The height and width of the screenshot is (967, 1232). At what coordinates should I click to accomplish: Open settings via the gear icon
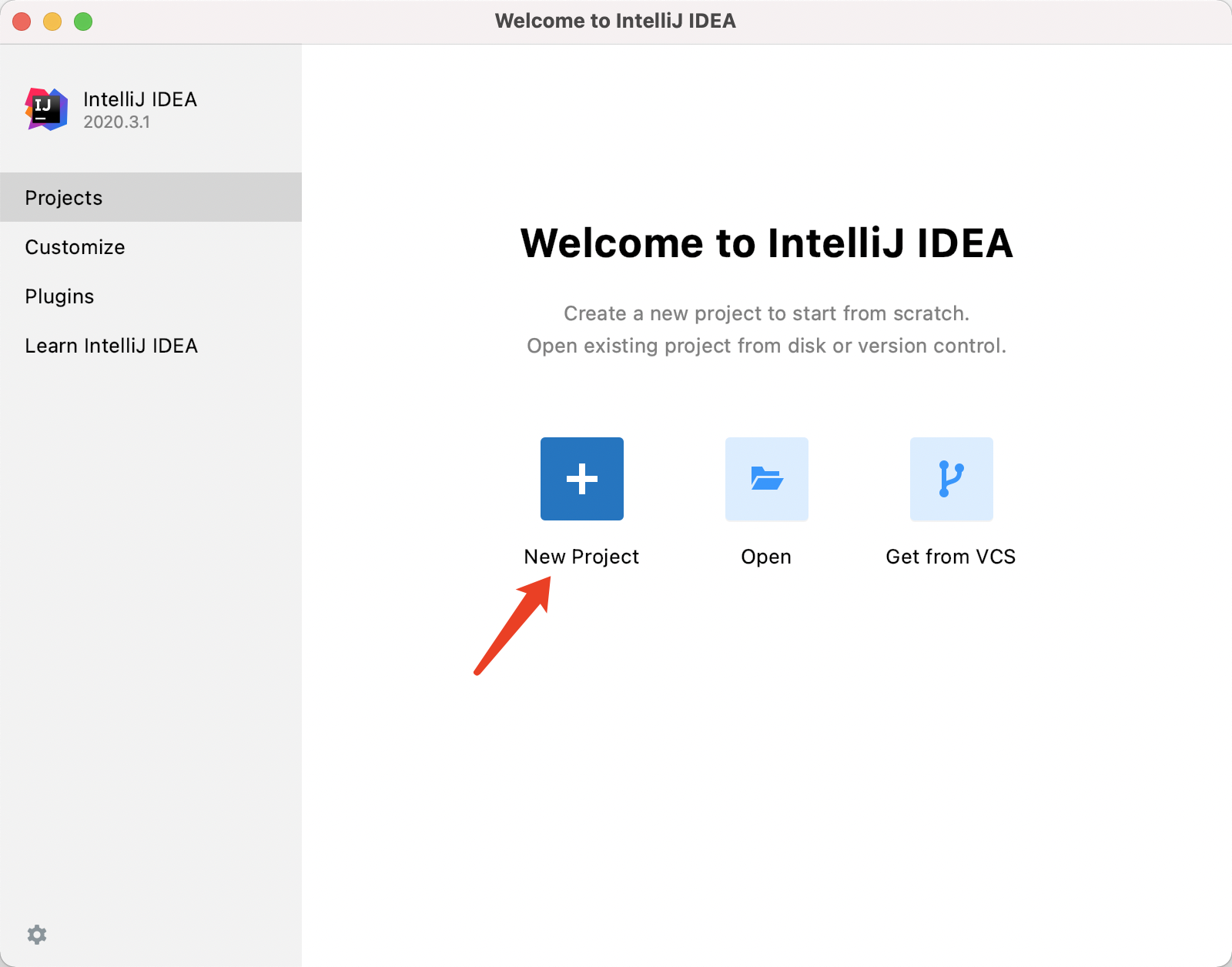[37, 935]
